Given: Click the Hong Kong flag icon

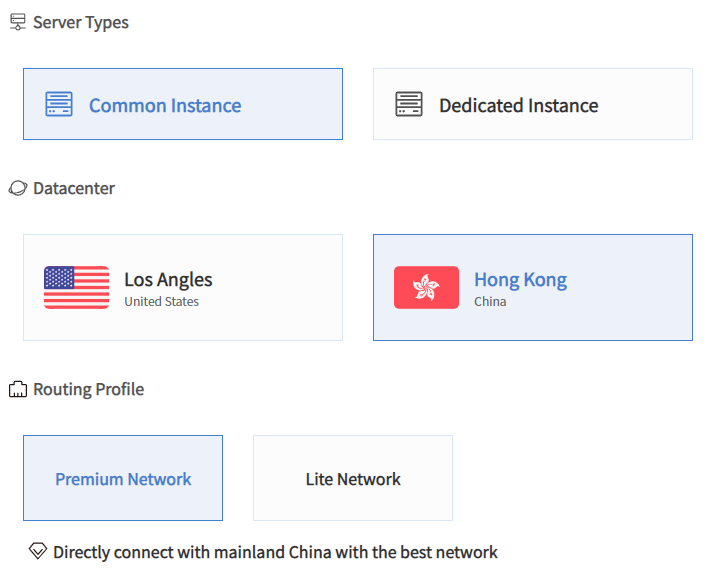Looking at the screenshot, I should 426,287.
